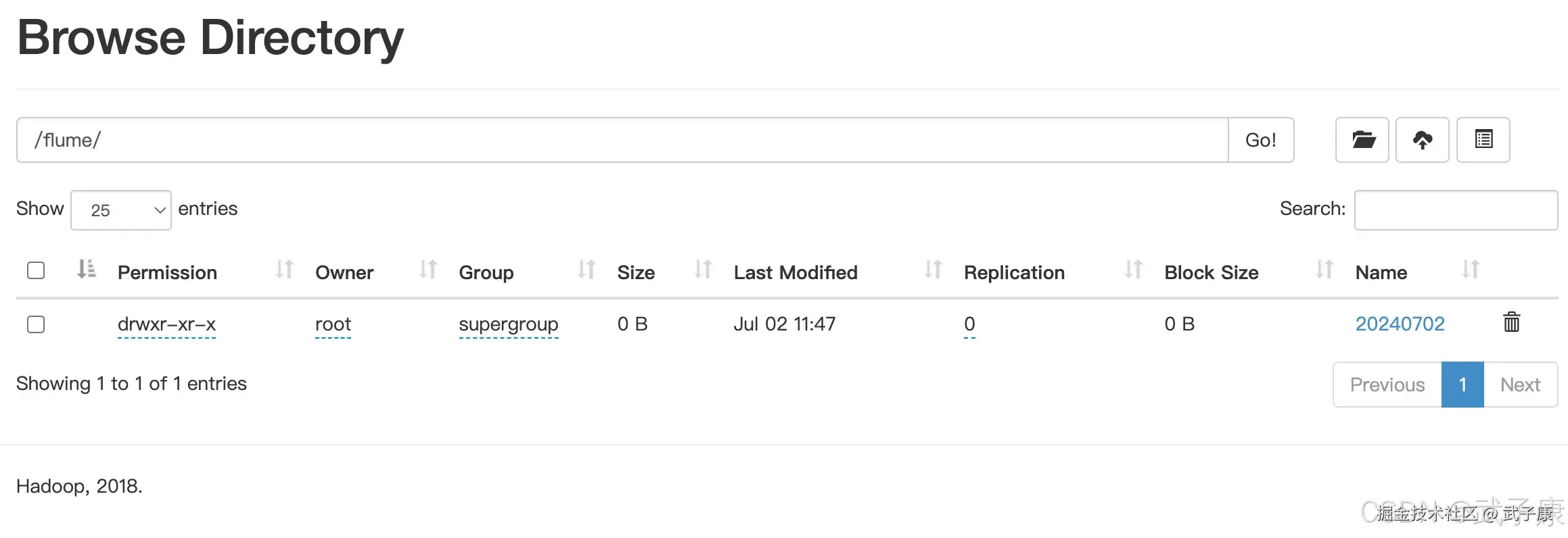Click the cut and paste list icon
Viewport: 1568px width, 538px height.
point(1483,140)
